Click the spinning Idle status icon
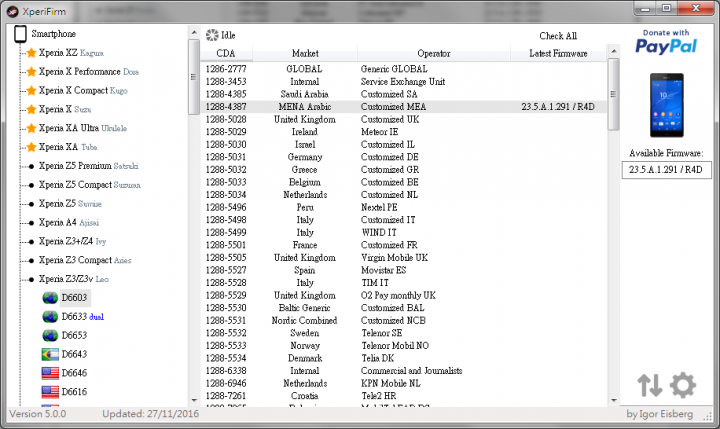The image size is (720, 429). pos(212,35)
